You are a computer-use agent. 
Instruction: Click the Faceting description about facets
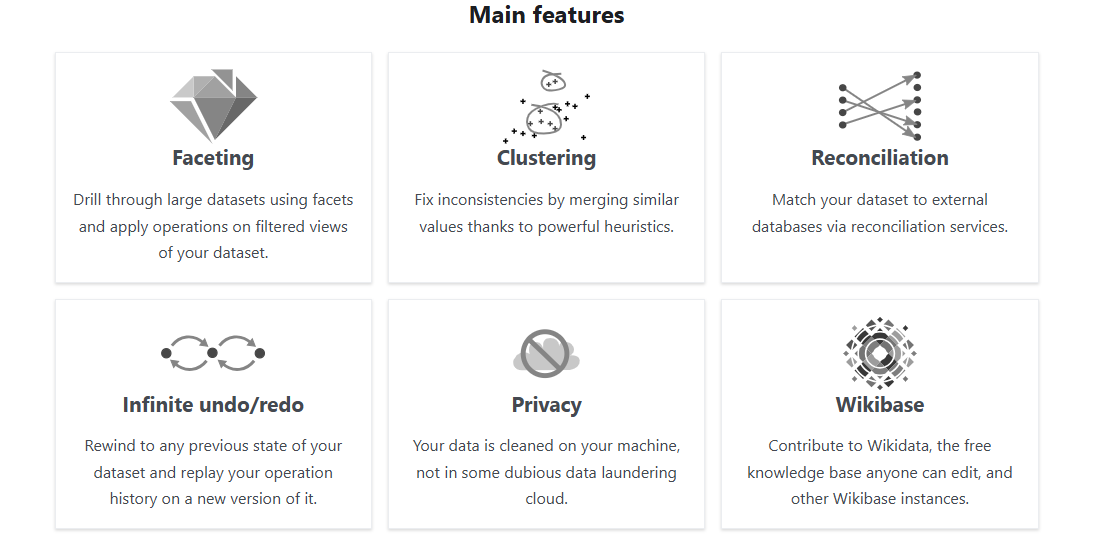(213, 226)
